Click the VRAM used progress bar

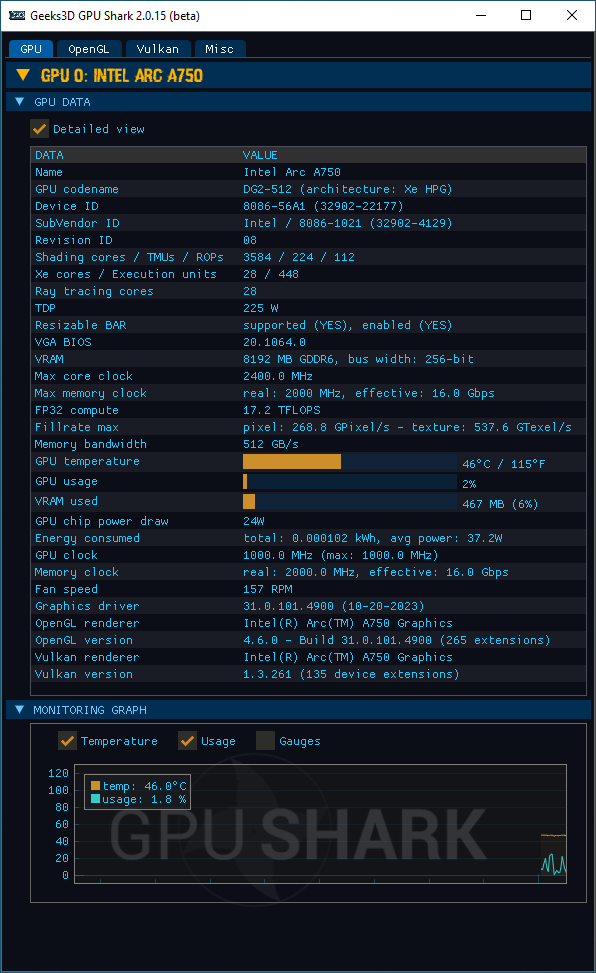coord(350,501)
